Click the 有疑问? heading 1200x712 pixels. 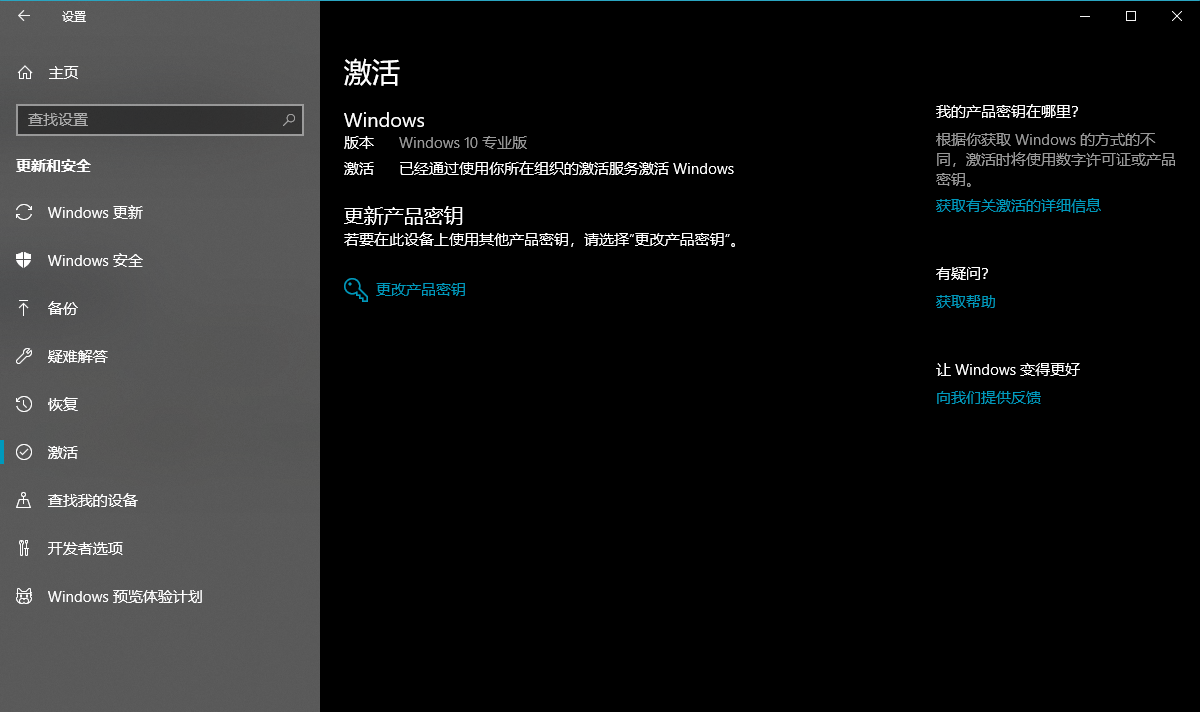click(962, 274)
